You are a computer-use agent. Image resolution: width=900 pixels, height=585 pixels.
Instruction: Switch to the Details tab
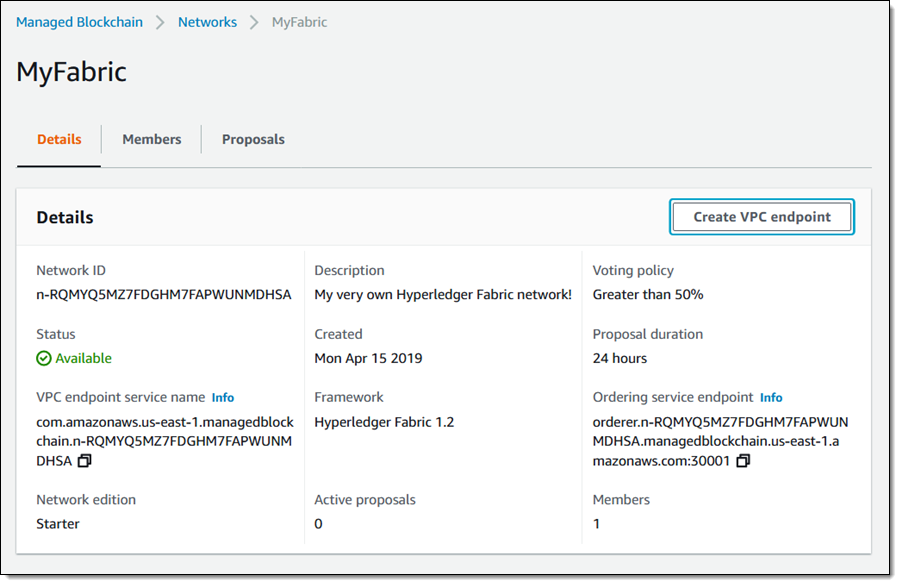pyautogui.click(x=59, y=139)
